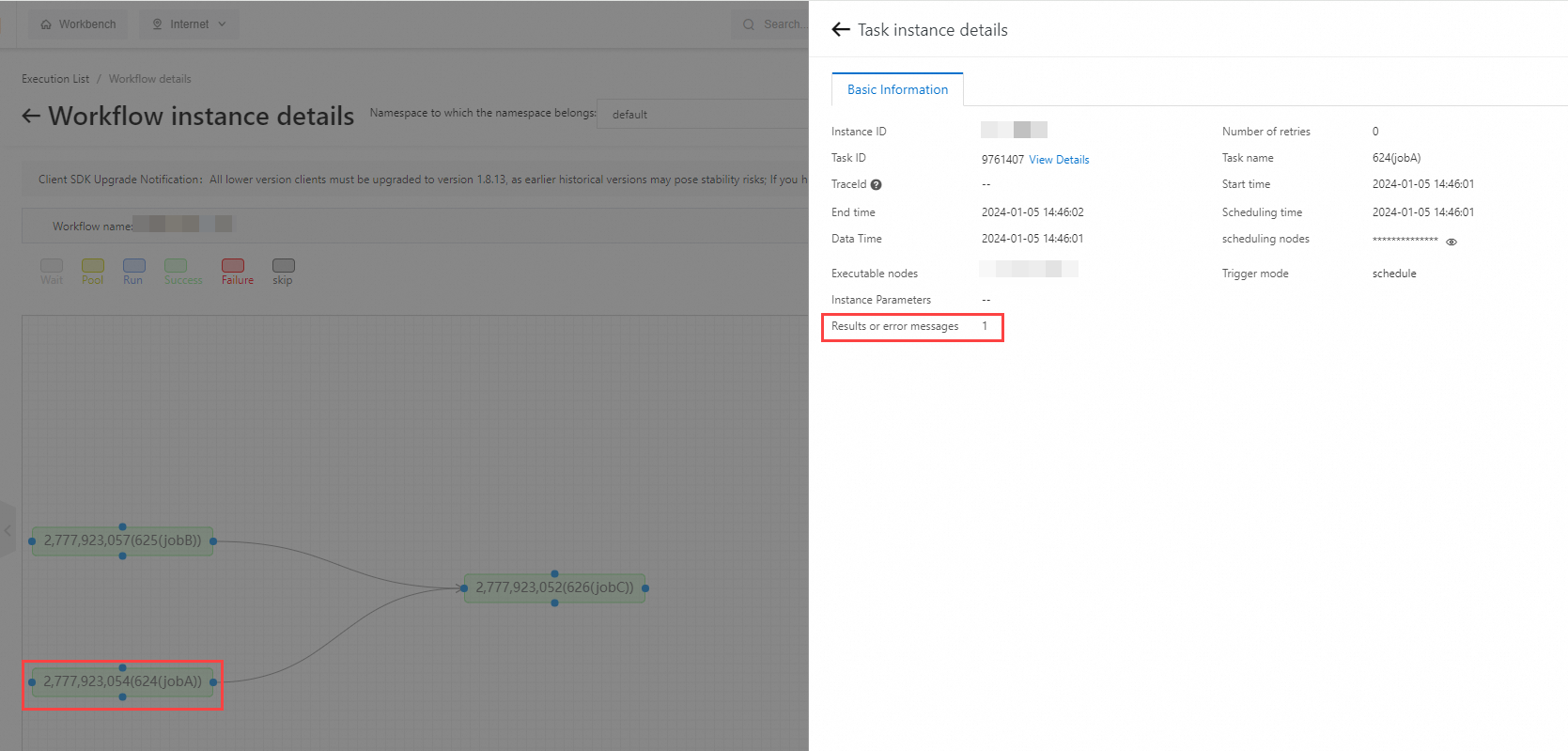Screen dimensions: 1568x751
Task: Click the Internet location pin icon
Action: 157,24
